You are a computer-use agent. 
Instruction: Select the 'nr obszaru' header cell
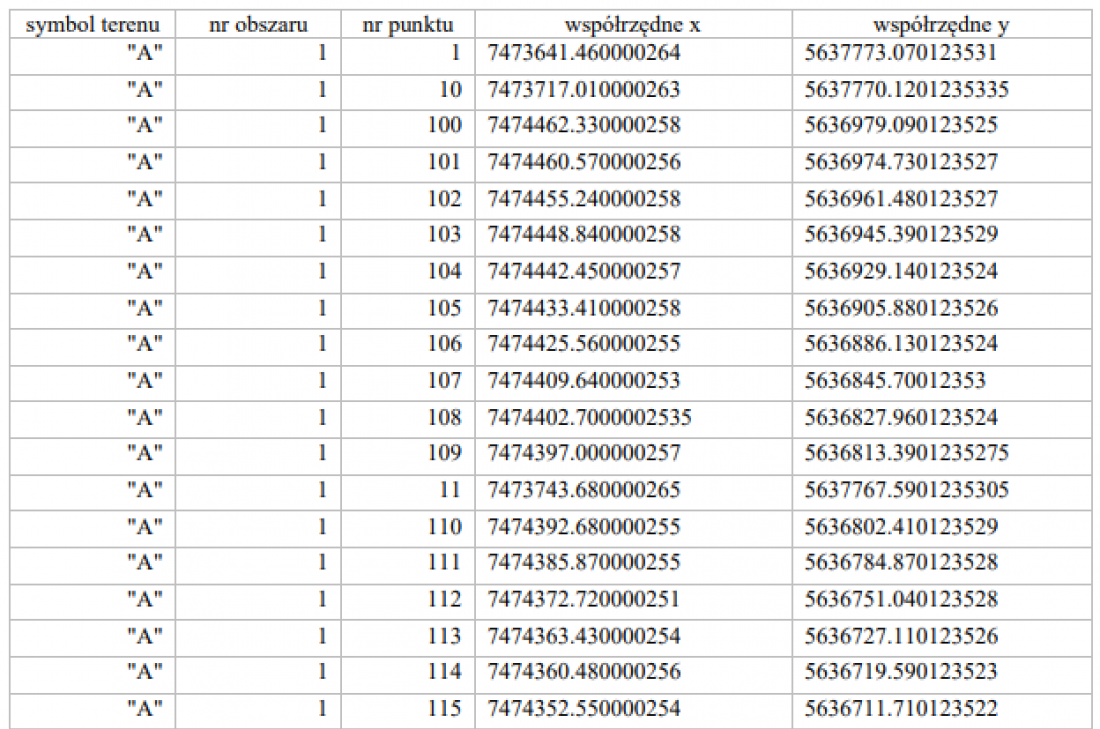click(258, 25)
